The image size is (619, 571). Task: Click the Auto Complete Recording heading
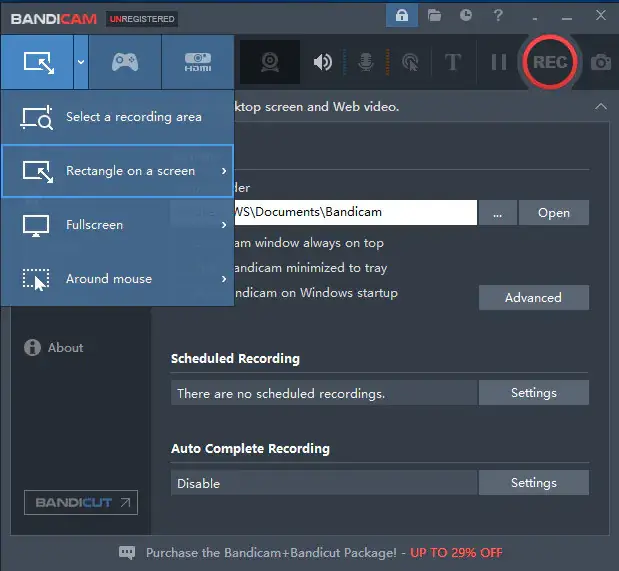pyautogui.click(x=250, y=449)
